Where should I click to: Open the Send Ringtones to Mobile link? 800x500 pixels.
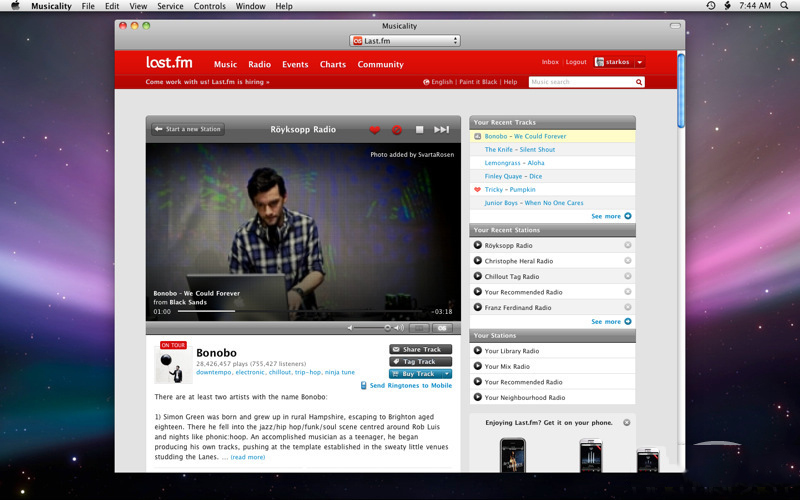[411, 386]
